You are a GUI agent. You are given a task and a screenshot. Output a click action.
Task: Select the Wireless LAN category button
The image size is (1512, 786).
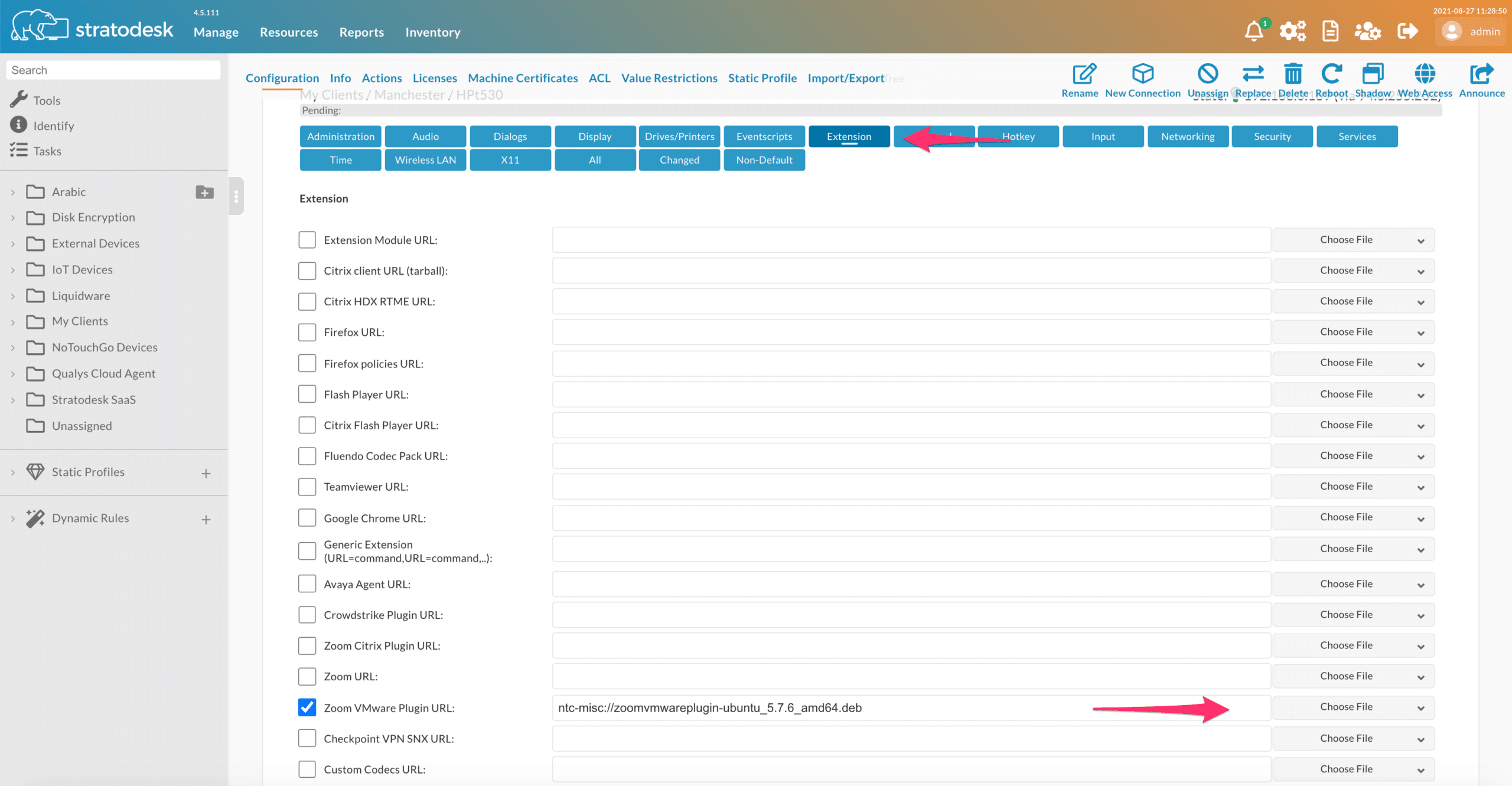425,160
